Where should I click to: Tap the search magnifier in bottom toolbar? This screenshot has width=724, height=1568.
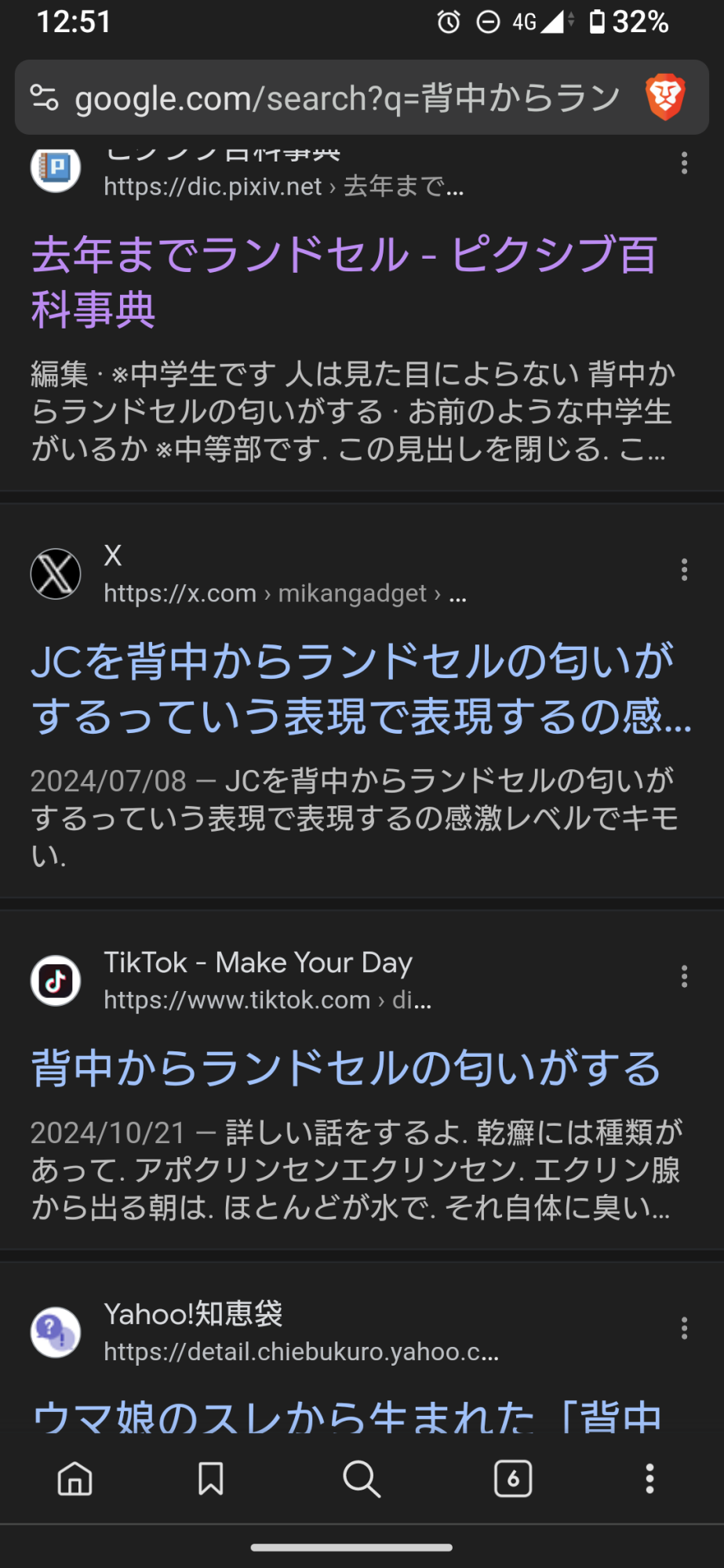(362, 1479)
